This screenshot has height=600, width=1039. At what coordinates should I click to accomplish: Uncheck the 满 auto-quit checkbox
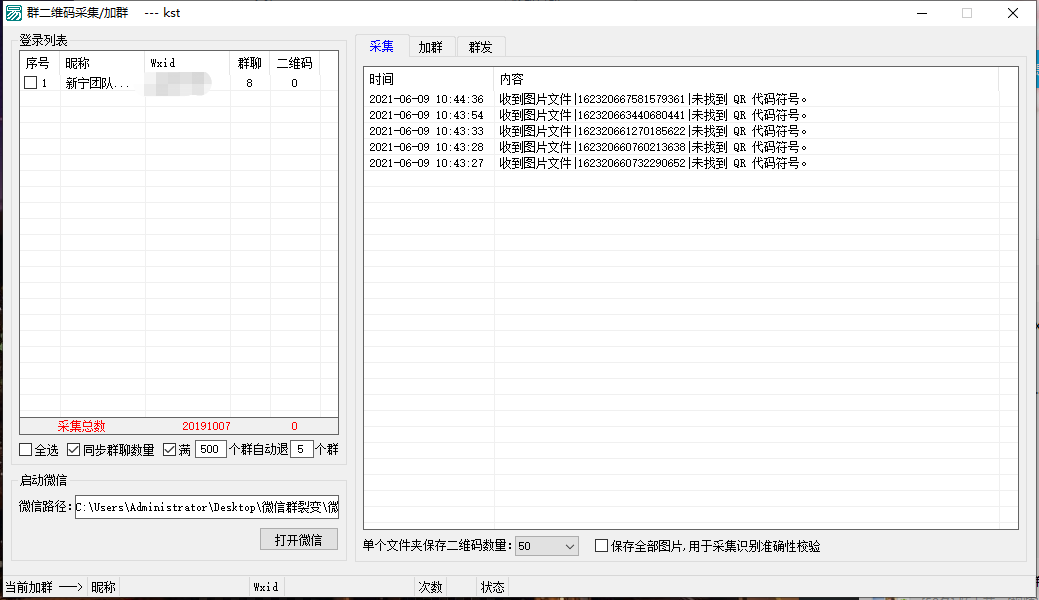coord(170,450)
